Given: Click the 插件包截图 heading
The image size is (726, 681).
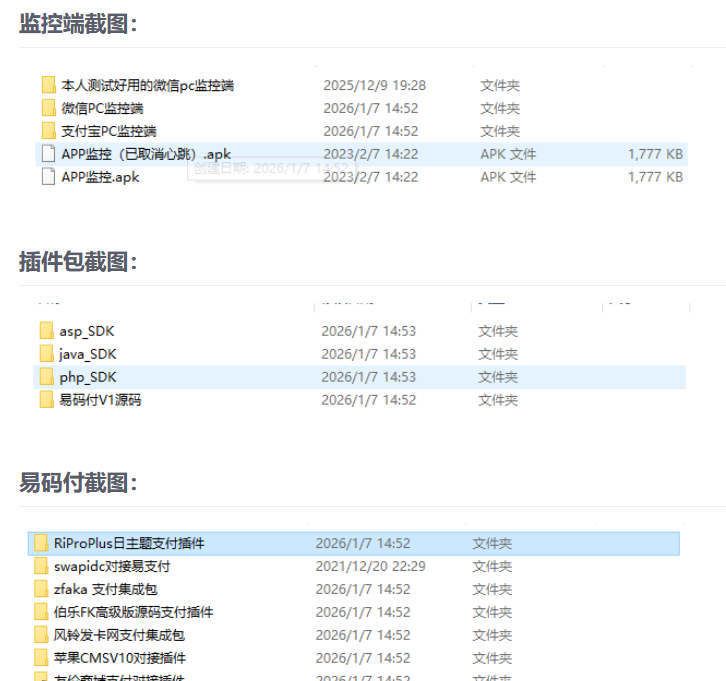Looking at the screenshot, I should [78, 262].
